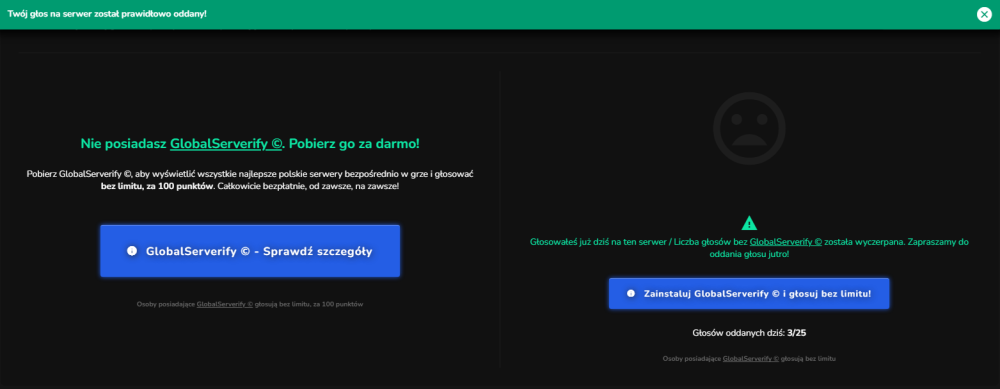Close the green vote confirmation banner
The height and width of the screenshot is (389, 1000).
[x=984, y=14]
